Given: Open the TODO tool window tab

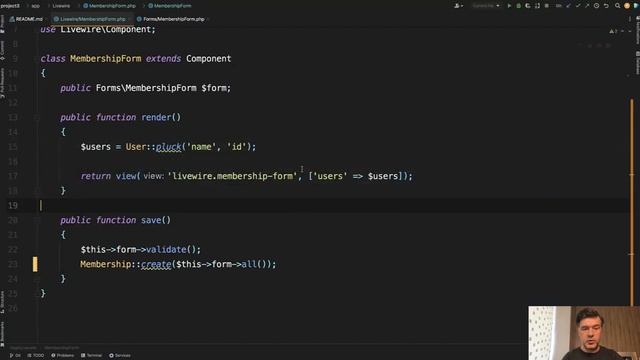Looking at the screenshot, I should pyautogui.click(x=36, y=356).
